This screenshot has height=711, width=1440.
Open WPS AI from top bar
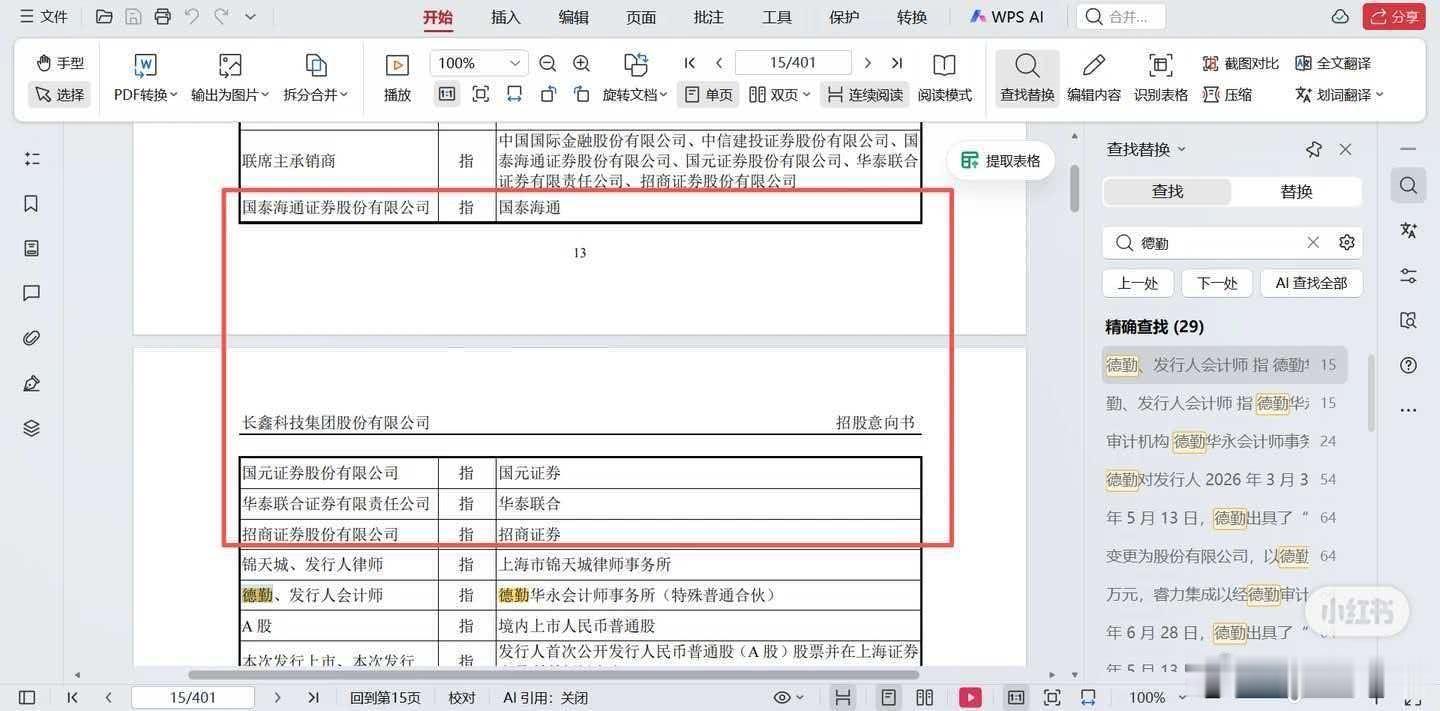tap(1007, 17)
